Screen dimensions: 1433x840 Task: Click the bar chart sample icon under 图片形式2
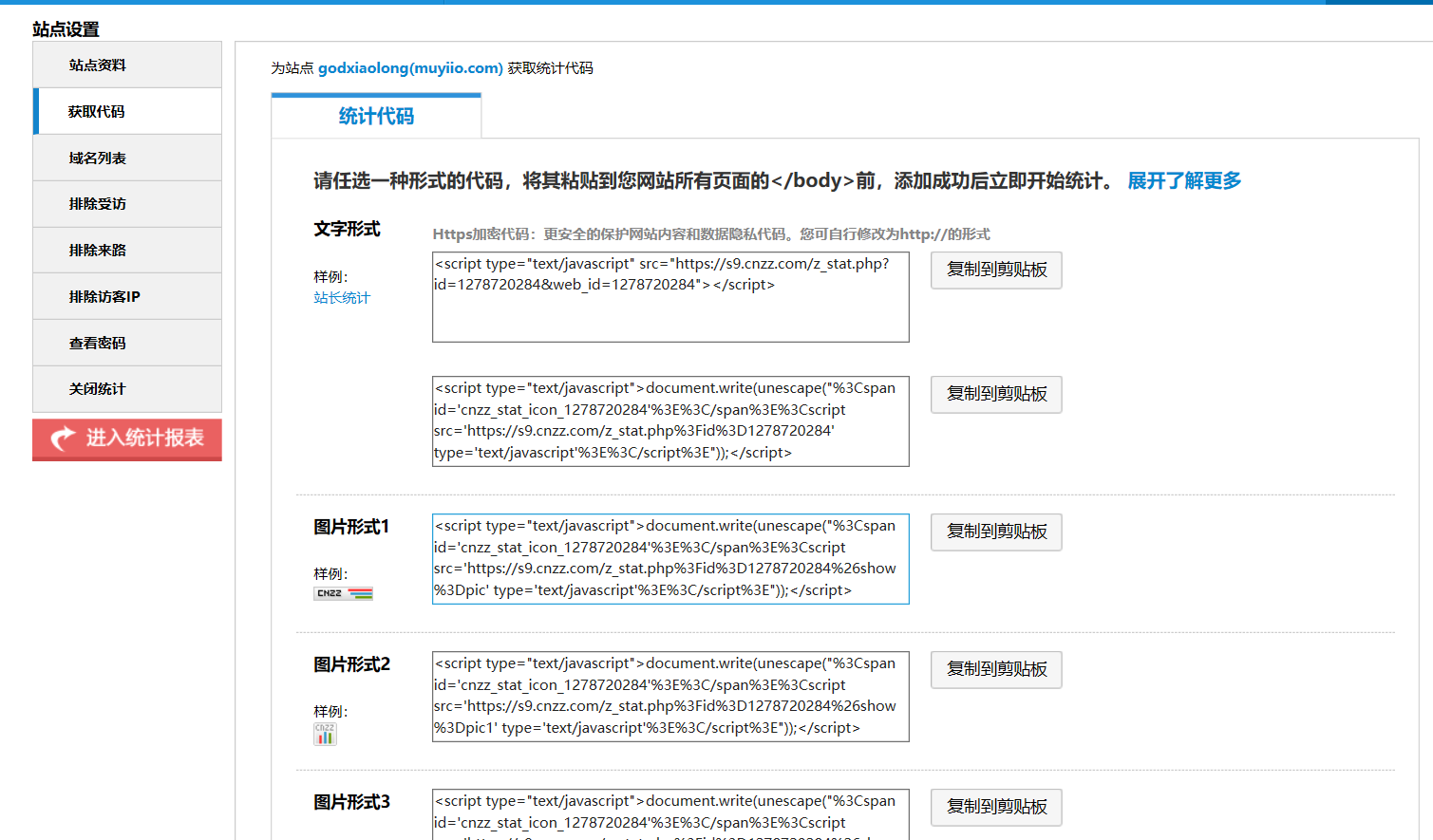325,734
